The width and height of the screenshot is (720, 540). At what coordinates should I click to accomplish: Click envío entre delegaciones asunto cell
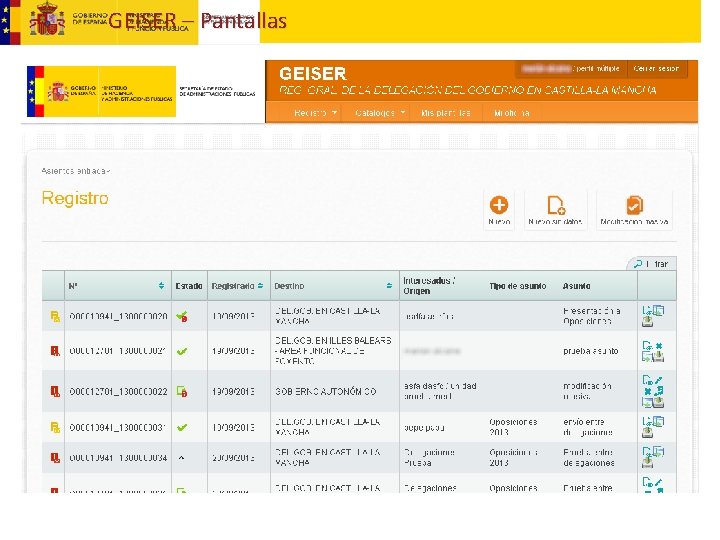(588, 427)
